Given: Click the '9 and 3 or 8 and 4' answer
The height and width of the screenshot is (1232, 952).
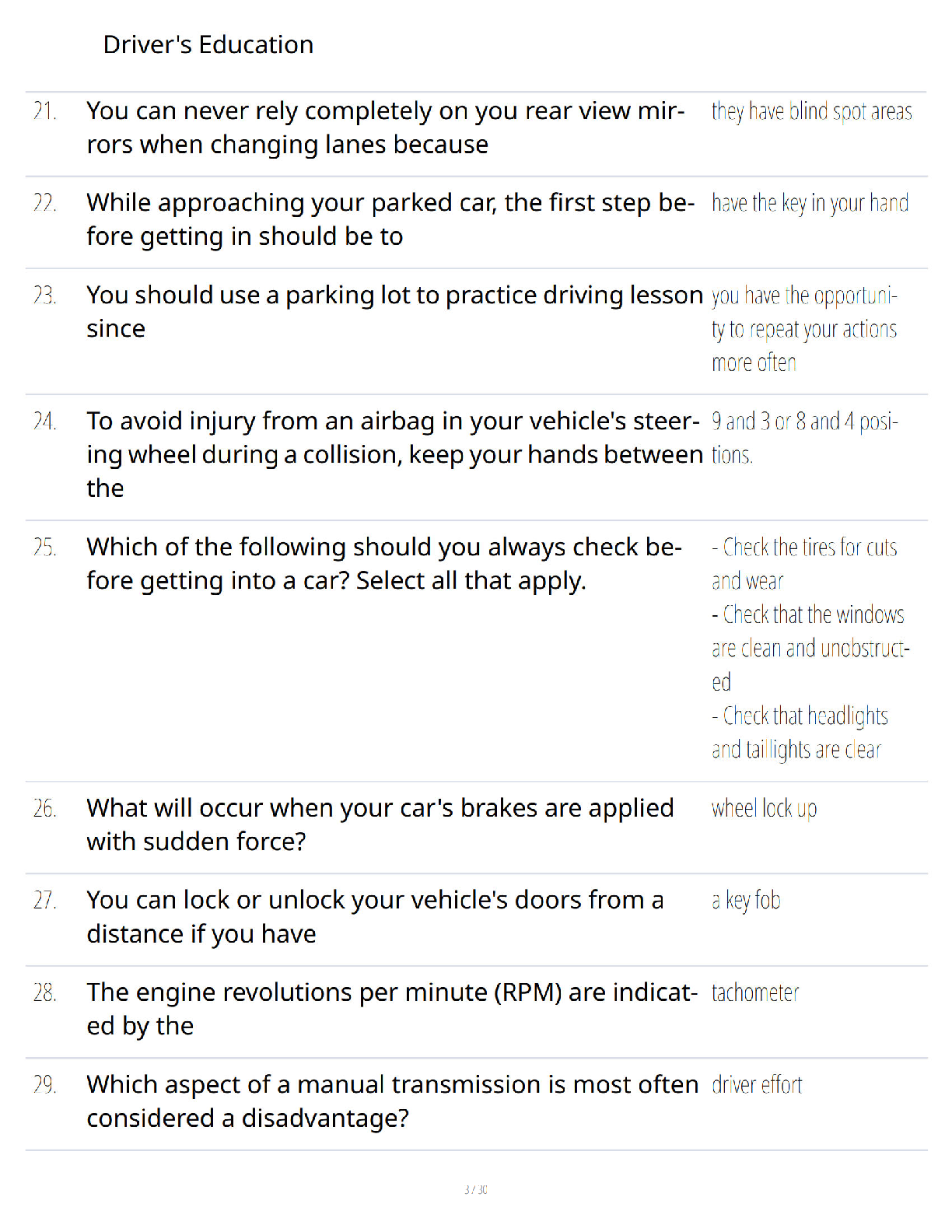Looking at the screenshot, I should 805,438.
